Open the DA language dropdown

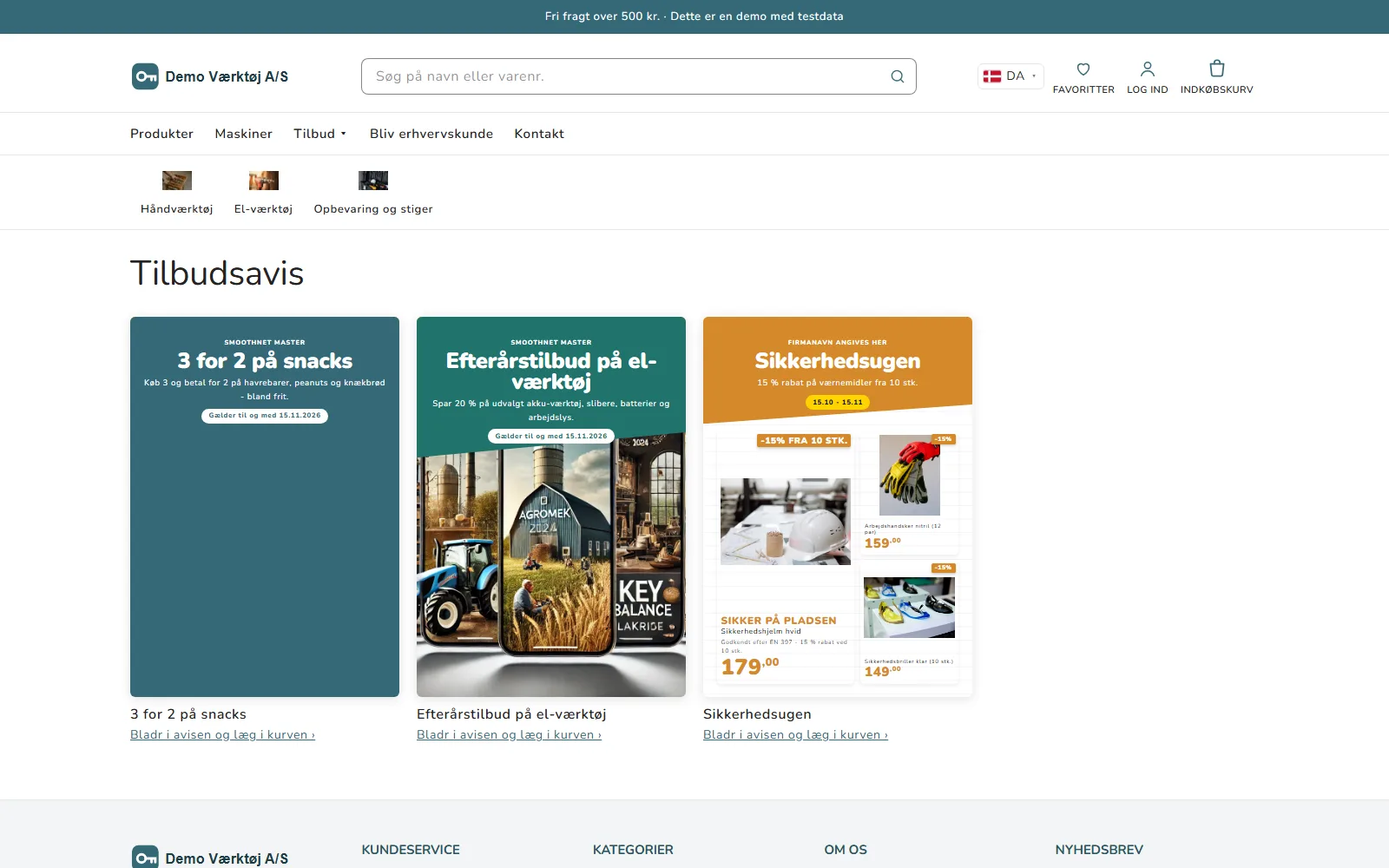1010,76
